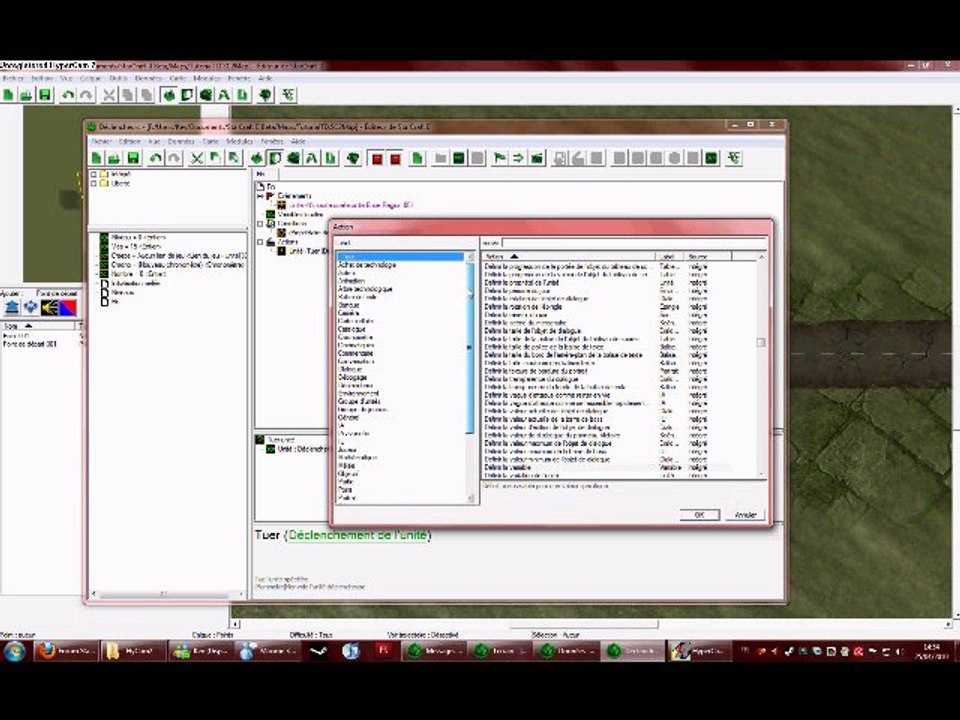Image resolution: width=960 pixels, height=720 pixels.
Task: Click the horizontal scrollbar under trigger list panel
Action: tap(163, 594)
